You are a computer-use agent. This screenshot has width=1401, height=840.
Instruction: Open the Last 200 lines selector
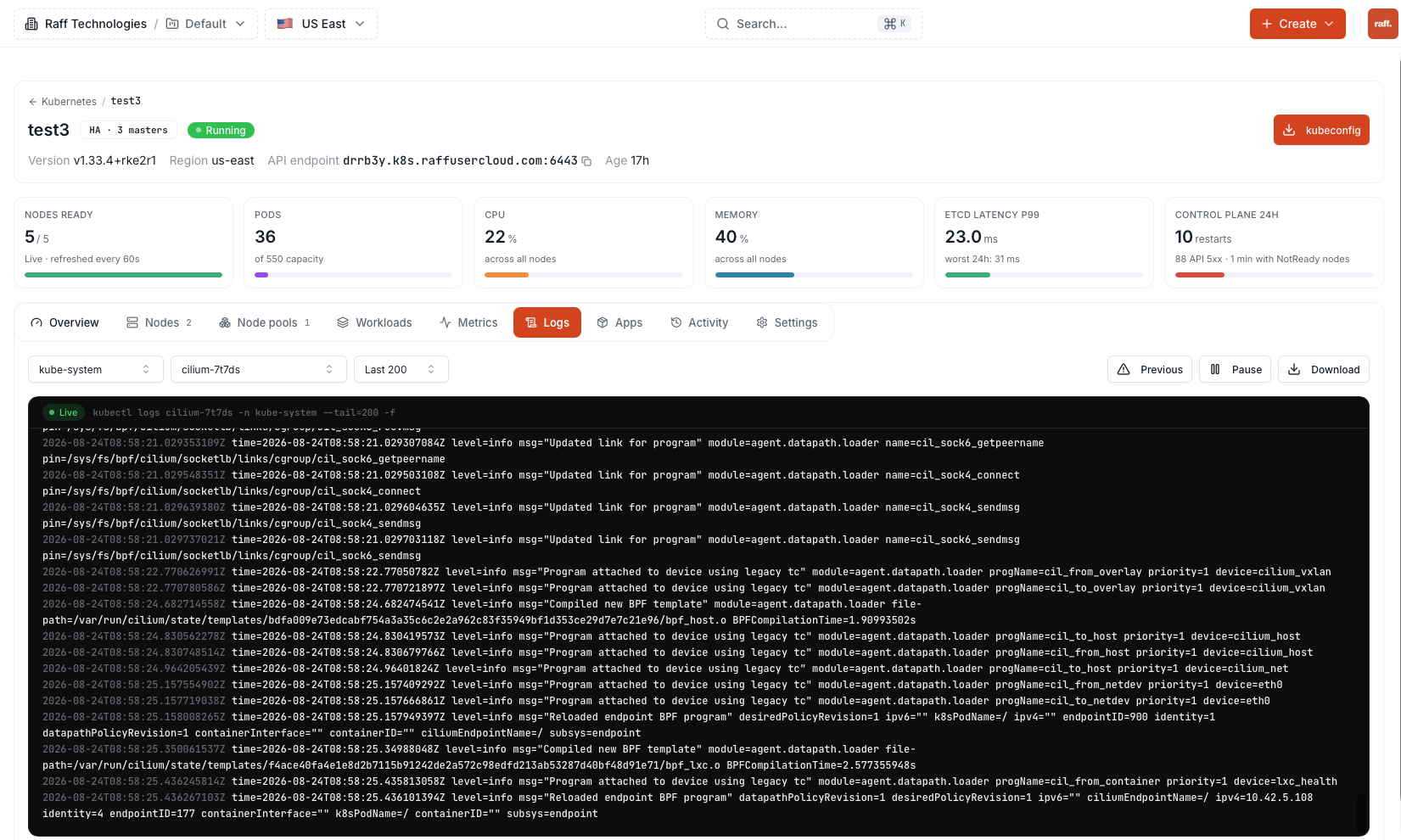(x=401, y=369)
